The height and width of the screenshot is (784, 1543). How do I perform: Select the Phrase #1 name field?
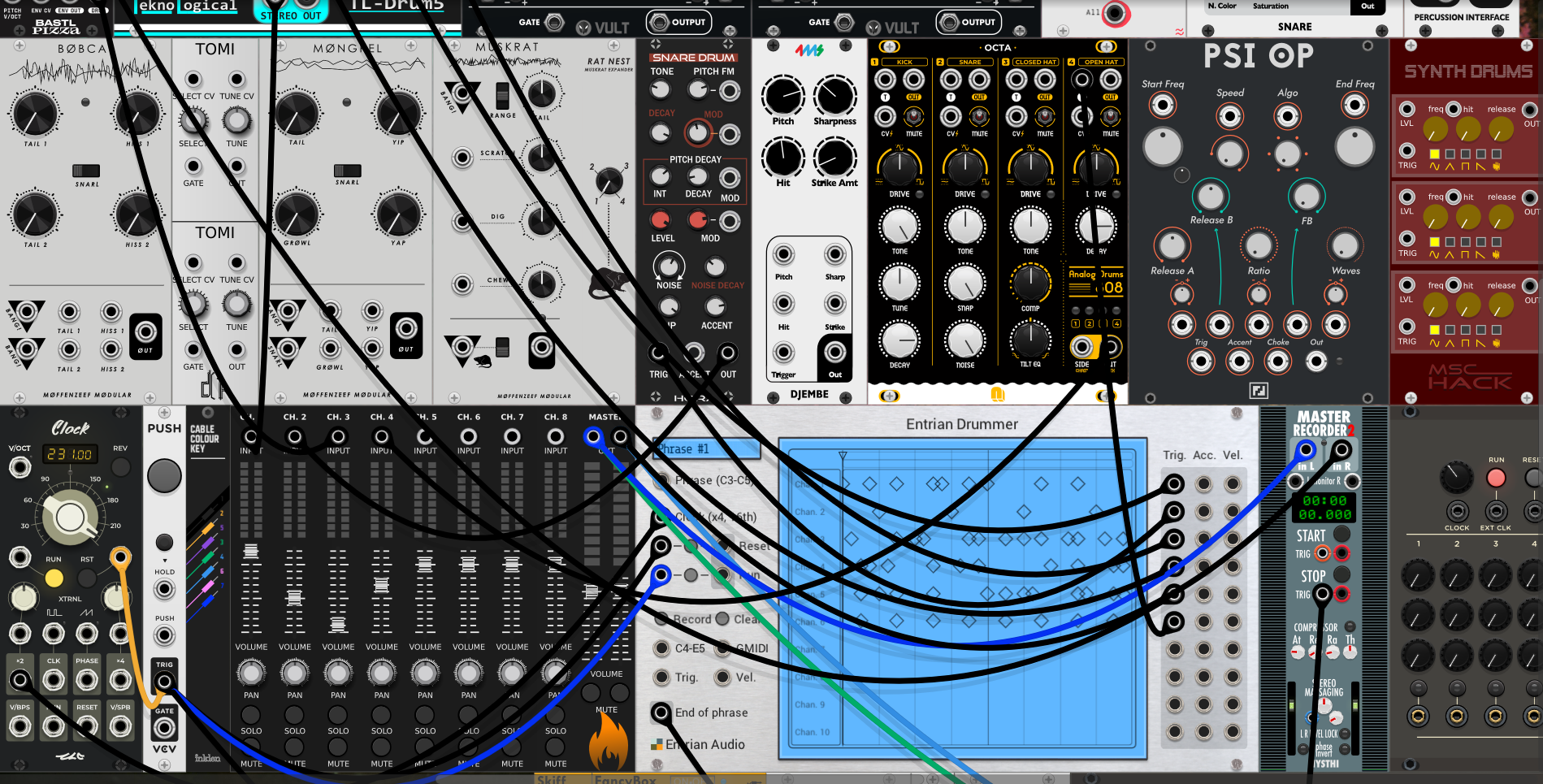tap(706, 448)
